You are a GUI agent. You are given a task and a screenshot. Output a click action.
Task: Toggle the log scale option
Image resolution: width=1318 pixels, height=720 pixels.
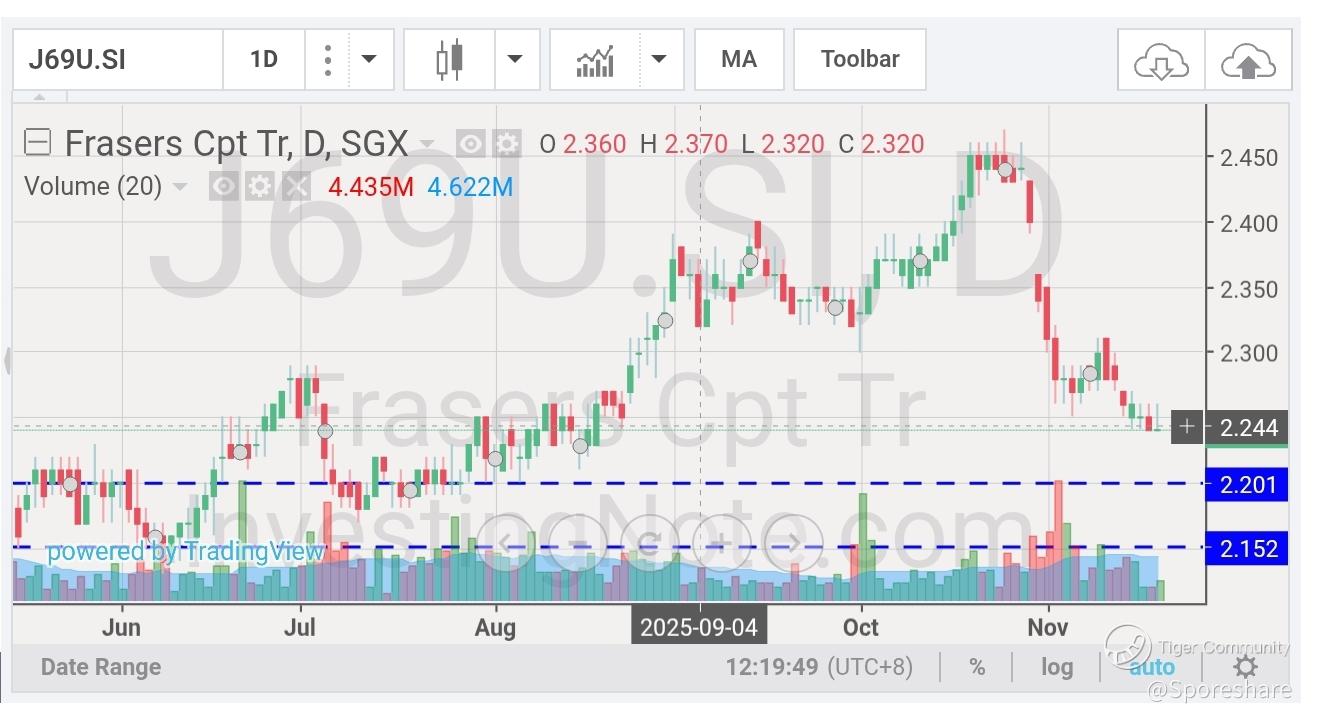pos(1057,667)
